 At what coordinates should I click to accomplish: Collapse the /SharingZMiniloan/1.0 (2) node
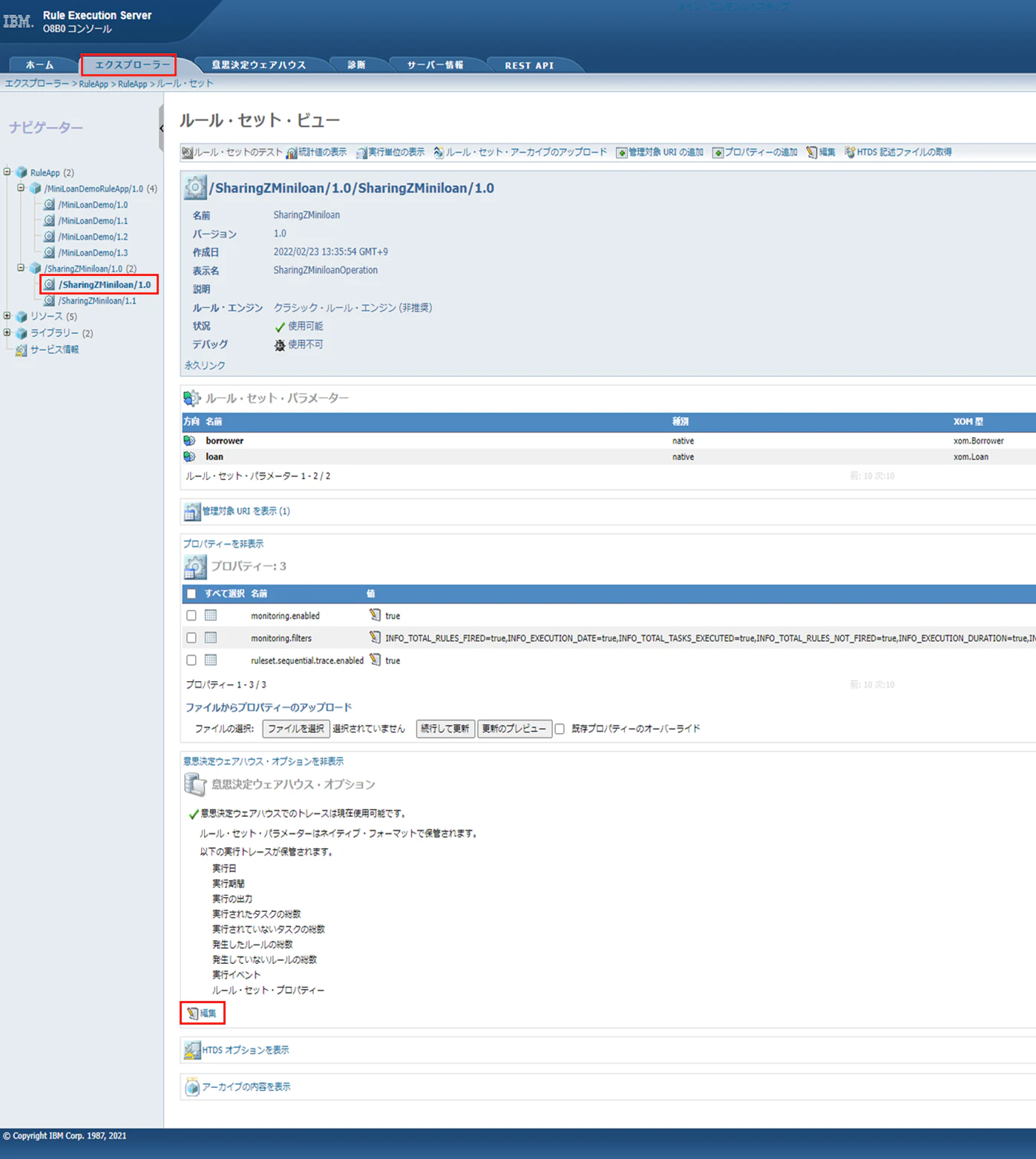click(21, 268)
